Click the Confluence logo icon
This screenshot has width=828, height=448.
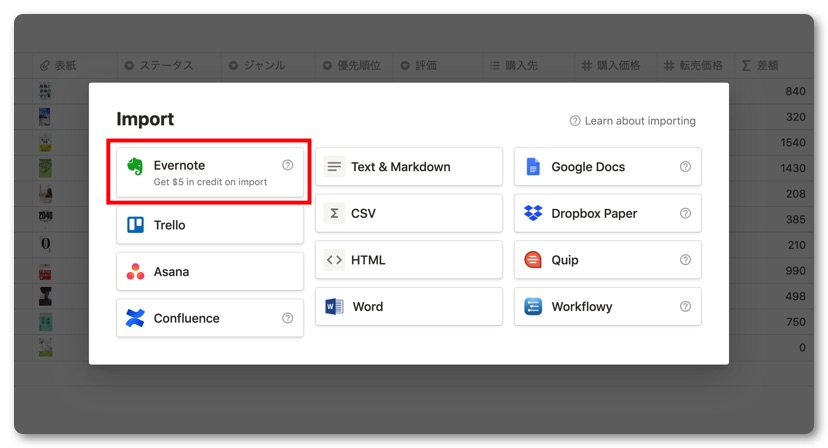coord(135,318)
